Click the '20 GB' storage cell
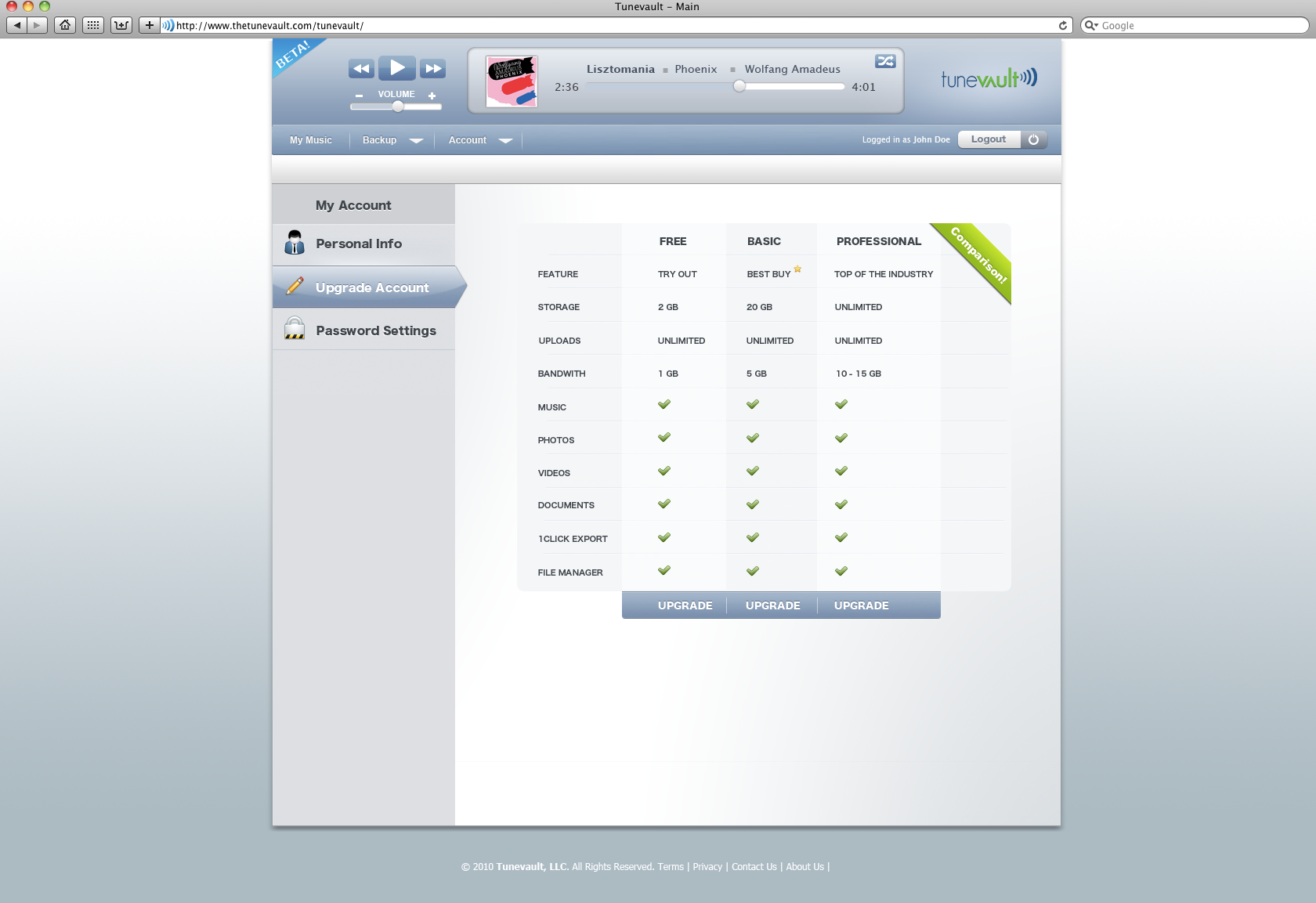 click(x=759, y=307)
